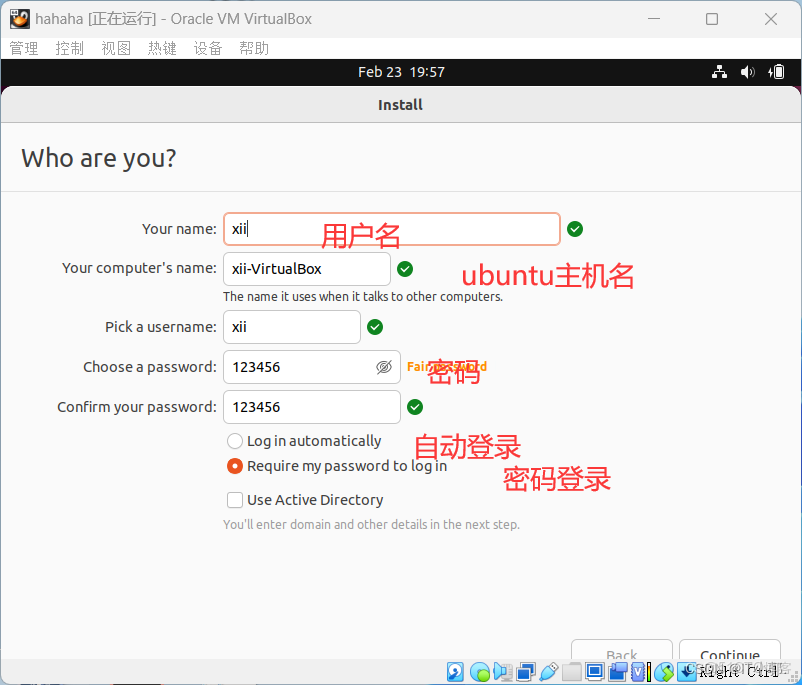Click the hard disk activity icon in status bar

click(x=455, y=671)
